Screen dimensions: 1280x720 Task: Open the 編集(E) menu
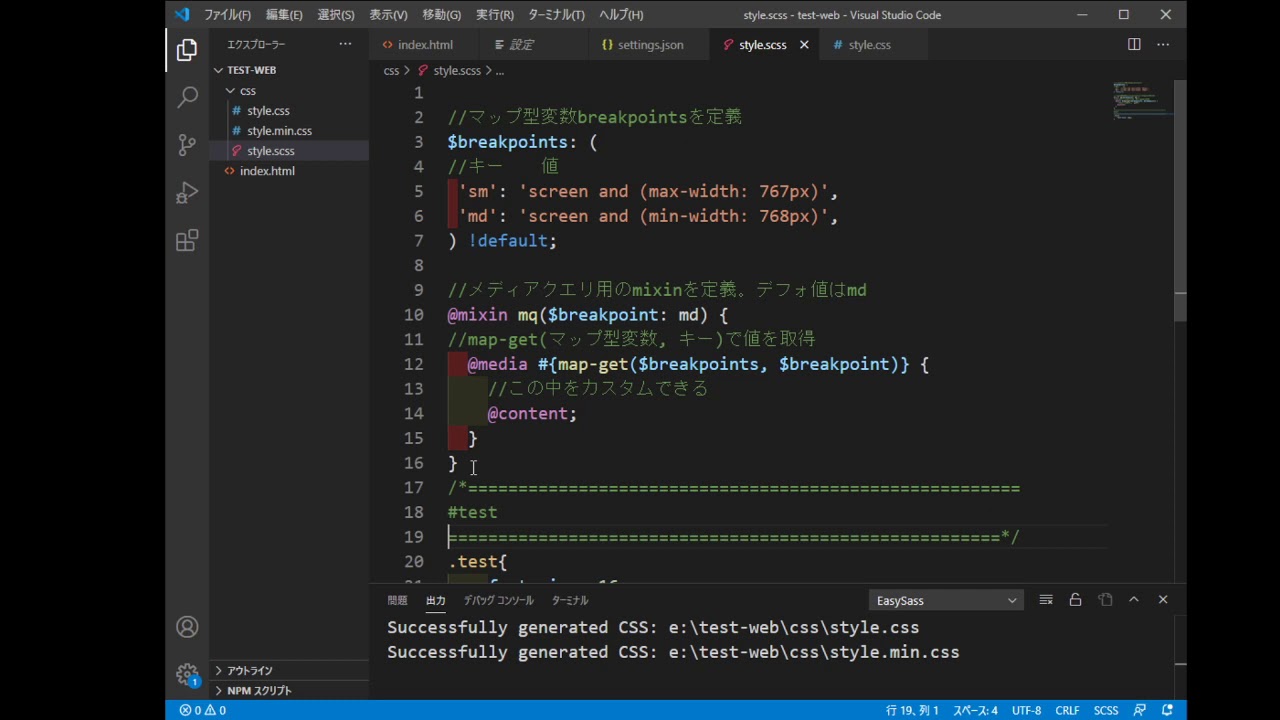pyautogui.click(x=284, y=14)
